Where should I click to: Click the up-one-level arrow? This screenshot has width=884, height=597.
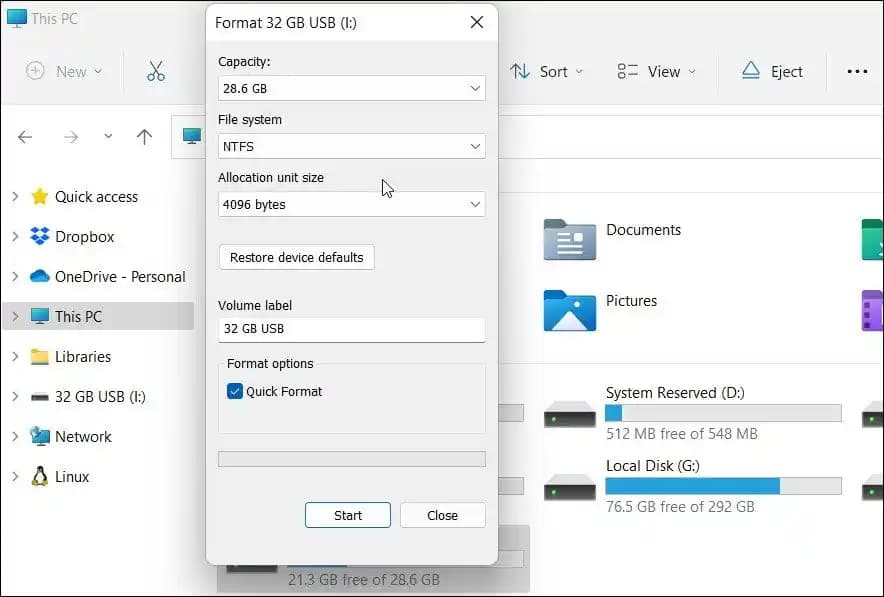(144, 136)
